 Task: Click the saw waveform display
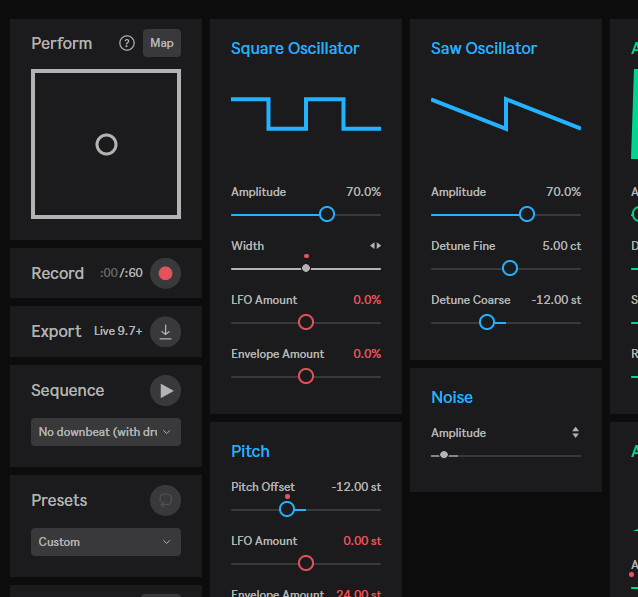click(506, 113)
